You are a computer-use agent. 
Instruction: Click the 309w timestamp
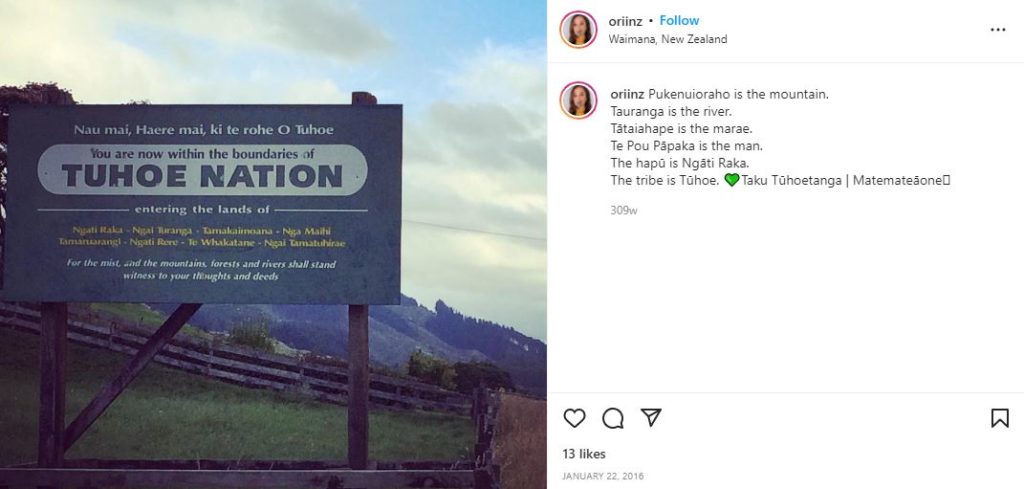(x=624, y=210)
